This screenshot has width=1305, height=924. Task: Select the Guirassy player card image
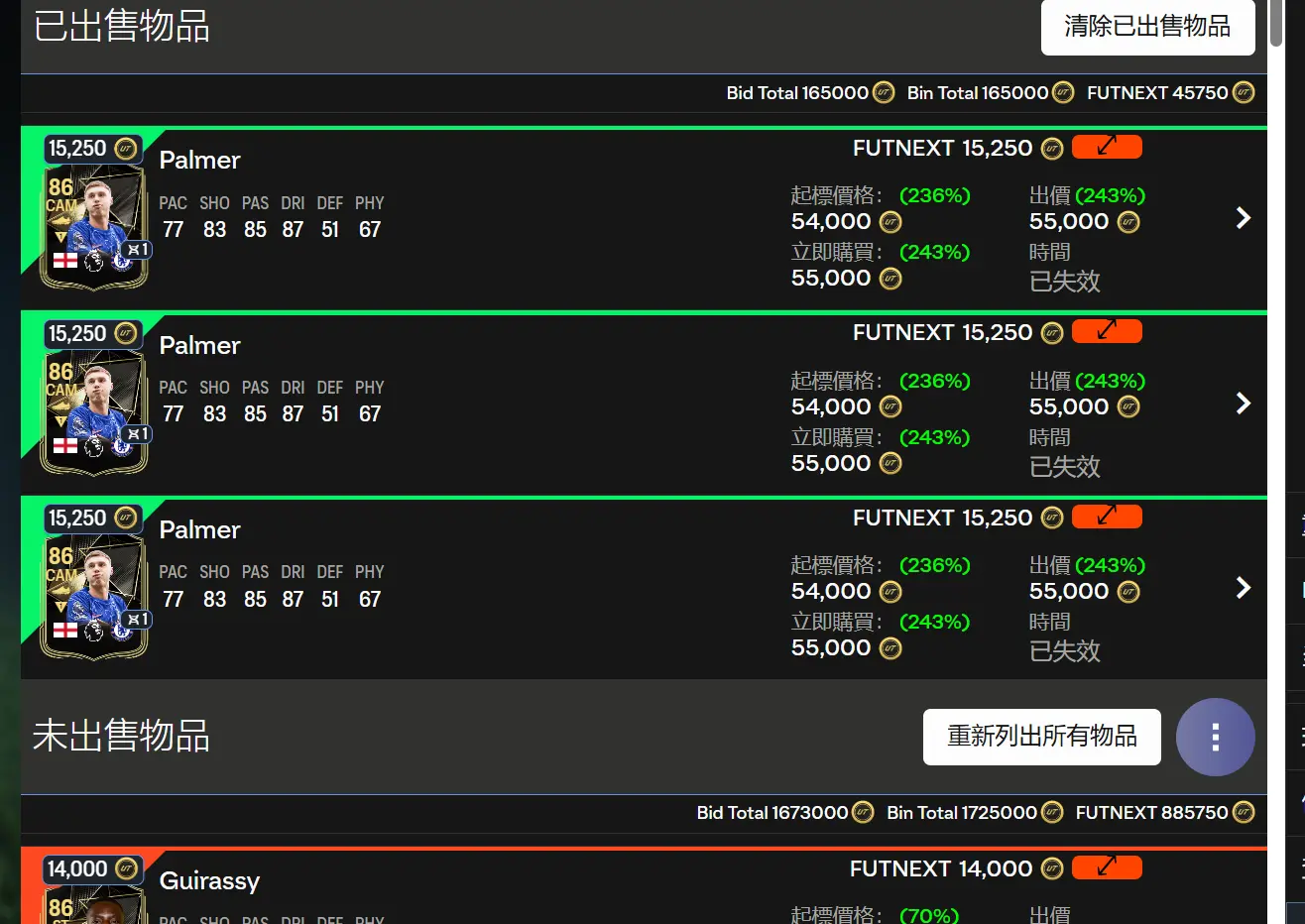click(94, 905)
